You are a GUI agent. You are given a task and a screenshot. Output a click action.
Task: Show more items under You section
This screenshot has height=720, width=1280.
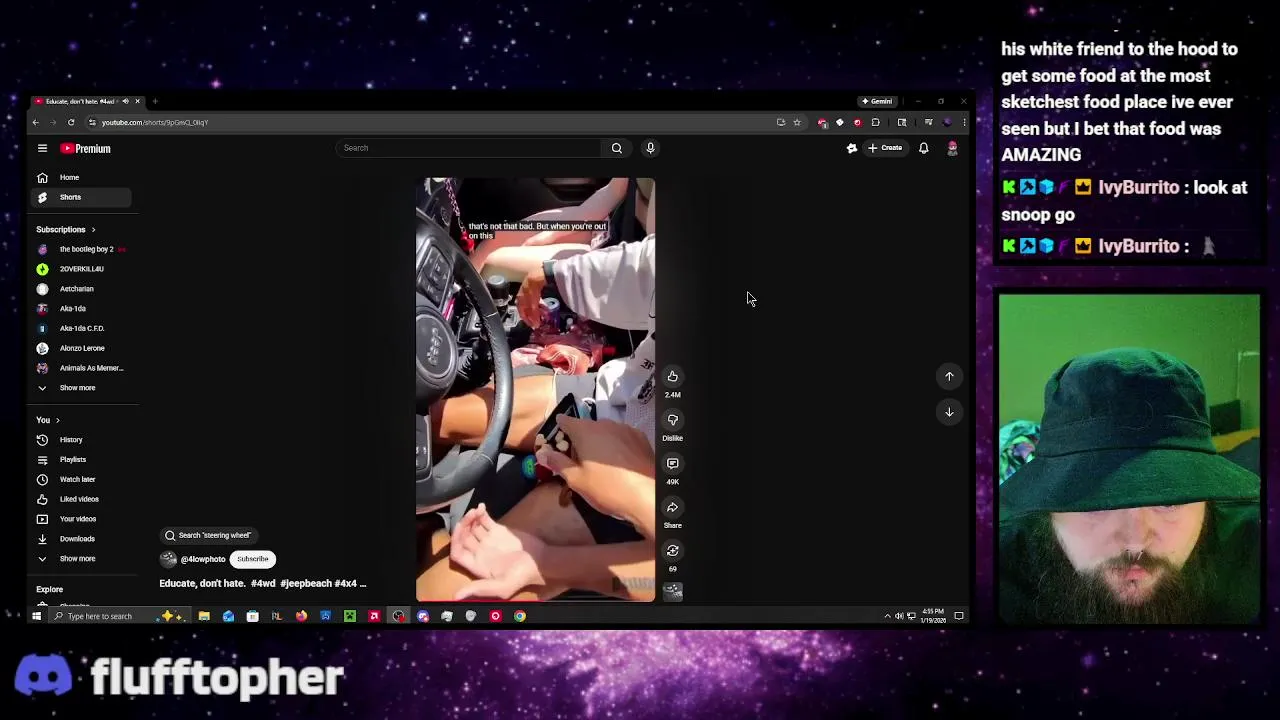pyautogui.click(x=80, y=559)
